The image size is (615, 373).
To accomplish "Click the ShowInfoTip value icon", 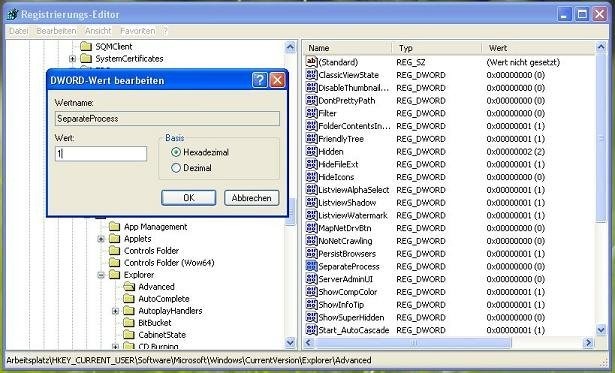I will click(x=311, y=304).
